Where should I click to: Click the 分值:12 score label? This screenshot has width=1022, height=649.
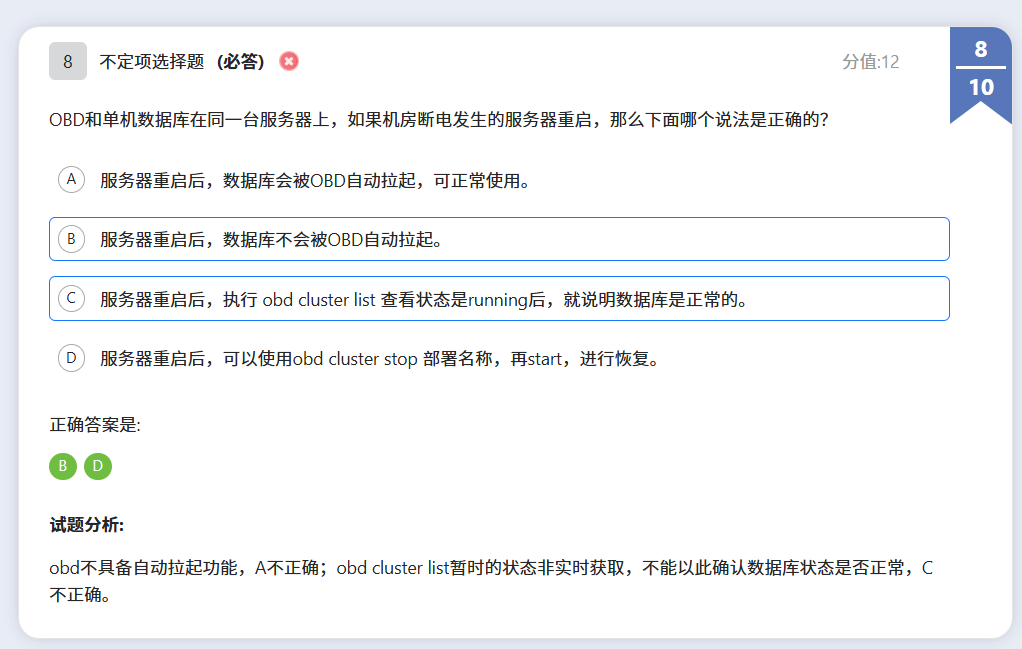pyautogui.click(x=870, y=62)
